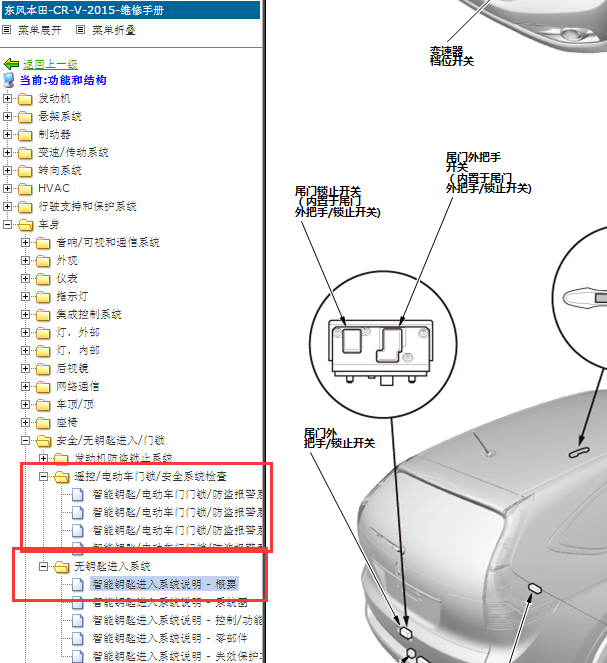Expand the 悬架系统 folder node

[7, 116]
